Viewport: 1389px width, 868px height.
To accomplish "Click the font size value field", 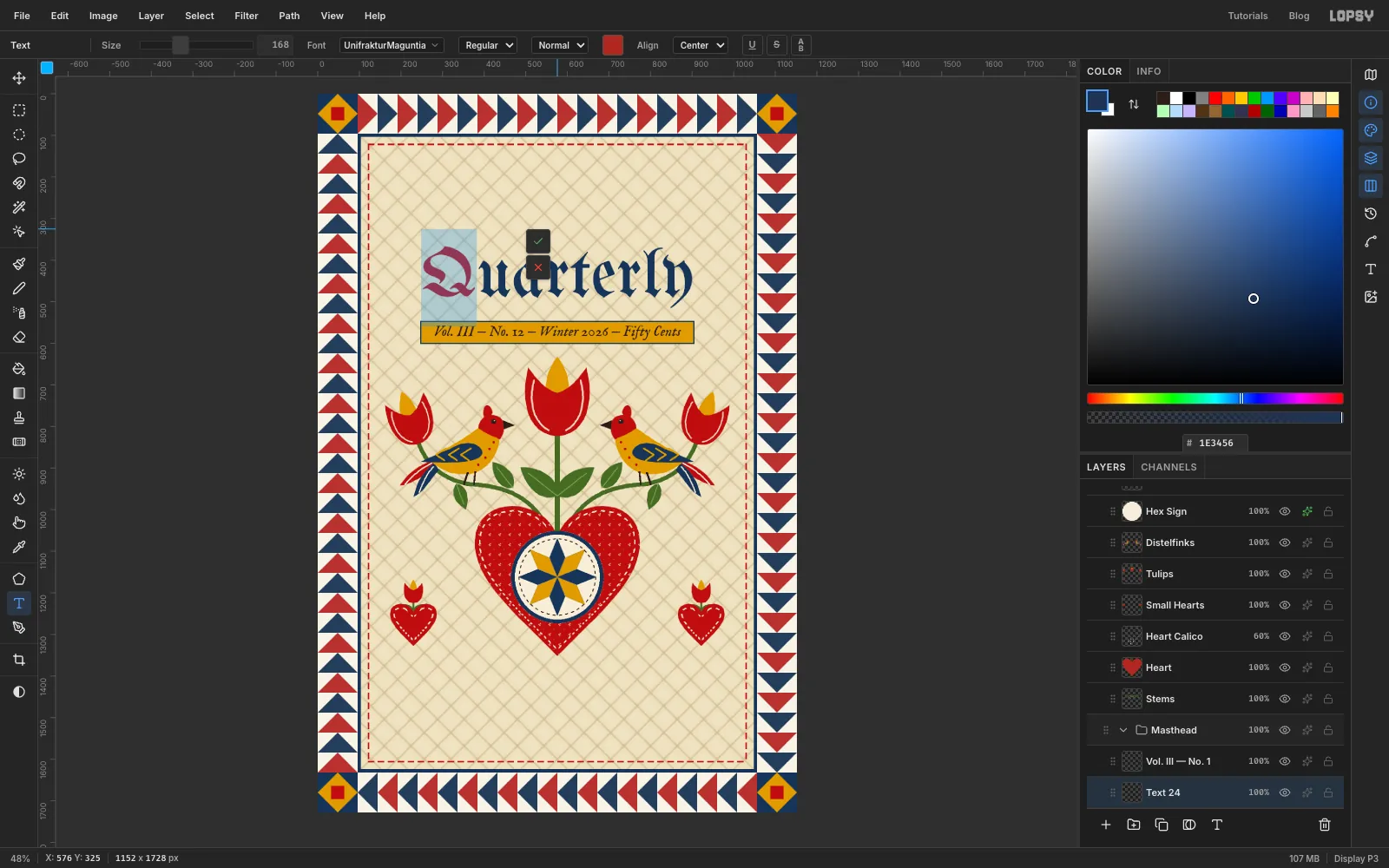I will (x=277, y=45).
